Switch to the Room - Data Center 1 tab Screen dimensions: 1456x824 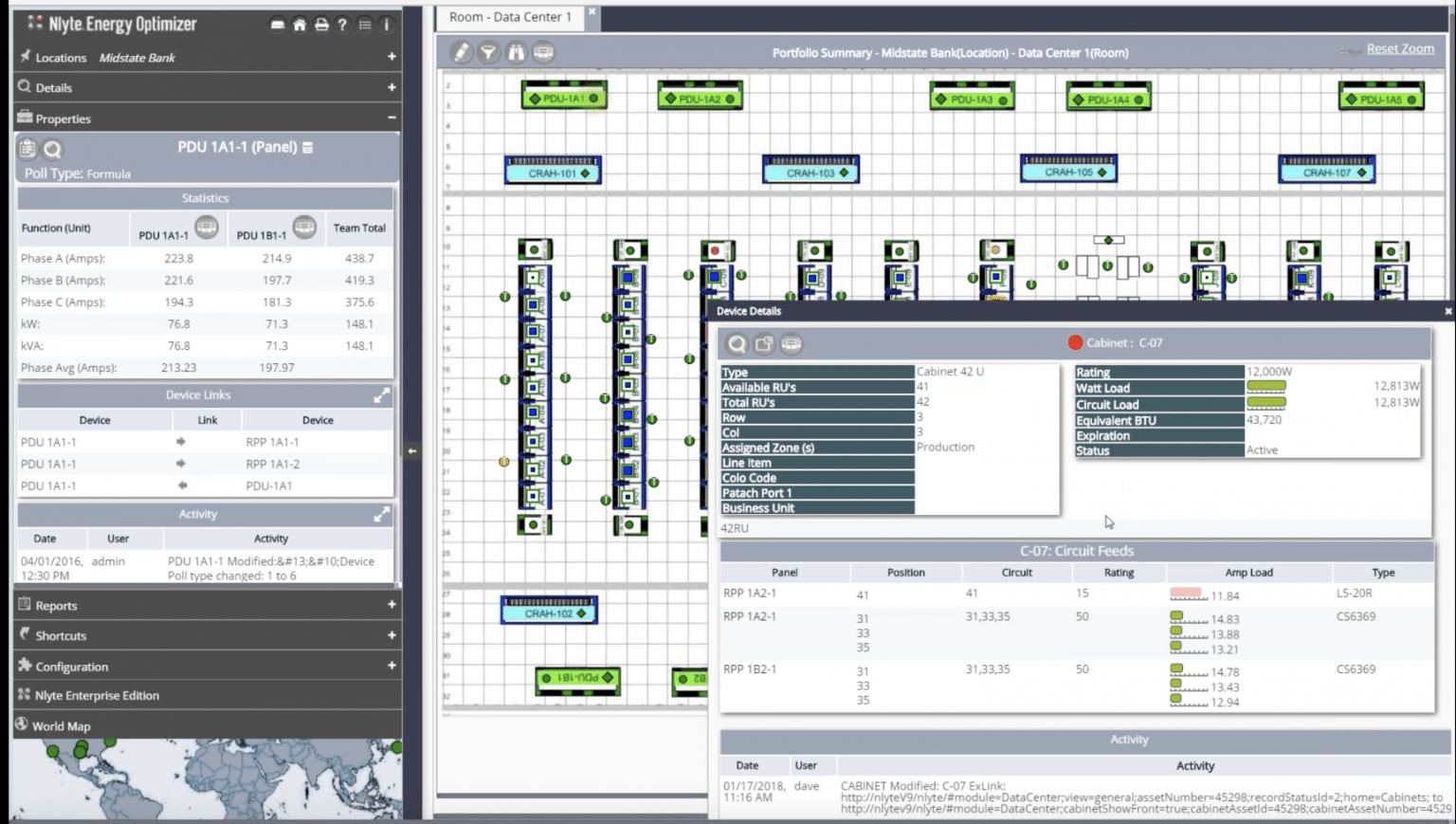(x=512, y=16)
